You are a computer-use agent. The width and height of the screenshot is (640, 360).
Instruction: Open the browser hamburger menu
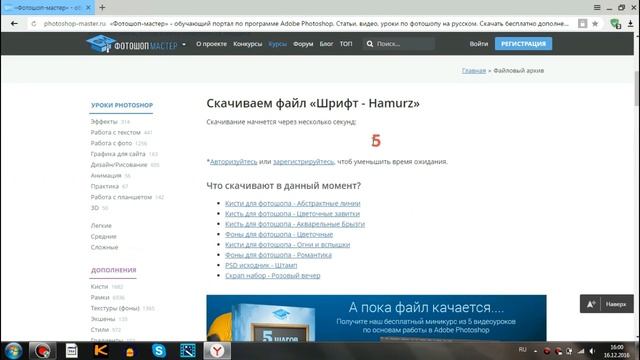pyautogui.click(x=597, y=7)
